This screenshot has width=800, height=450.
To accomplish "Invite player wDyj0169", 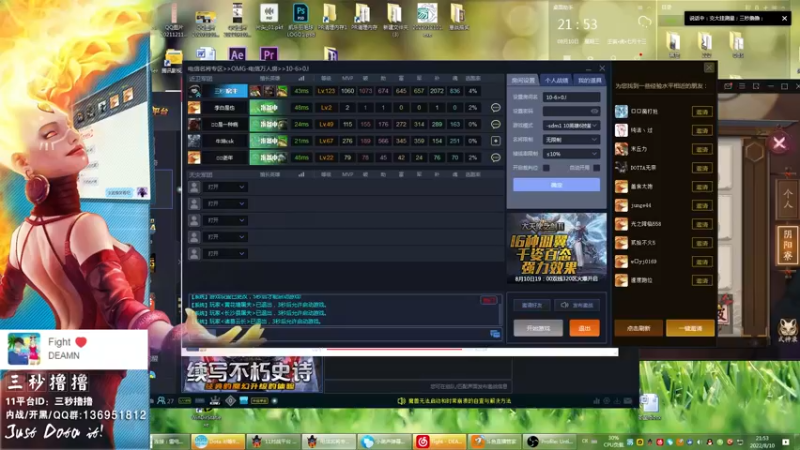I will click(702, 262).
